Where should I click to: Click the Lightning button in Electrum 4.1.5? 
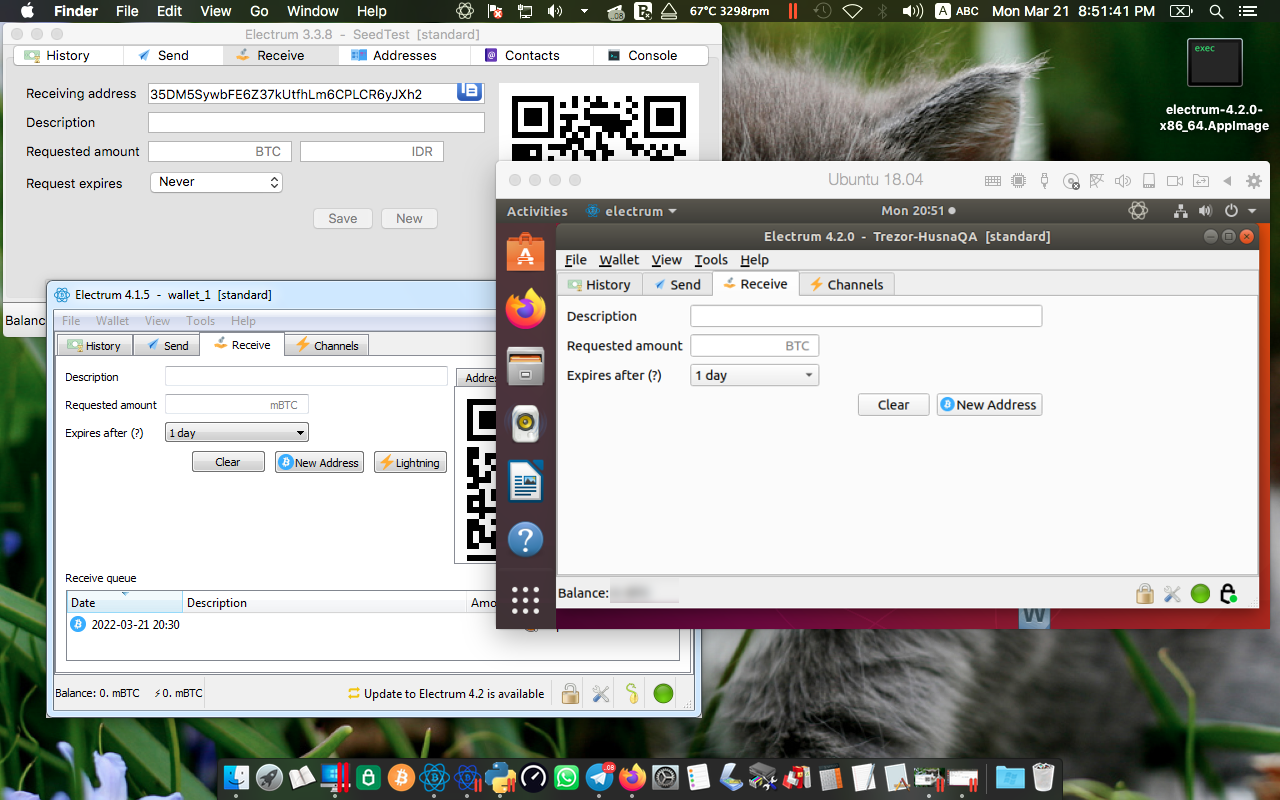coord(410,463)
